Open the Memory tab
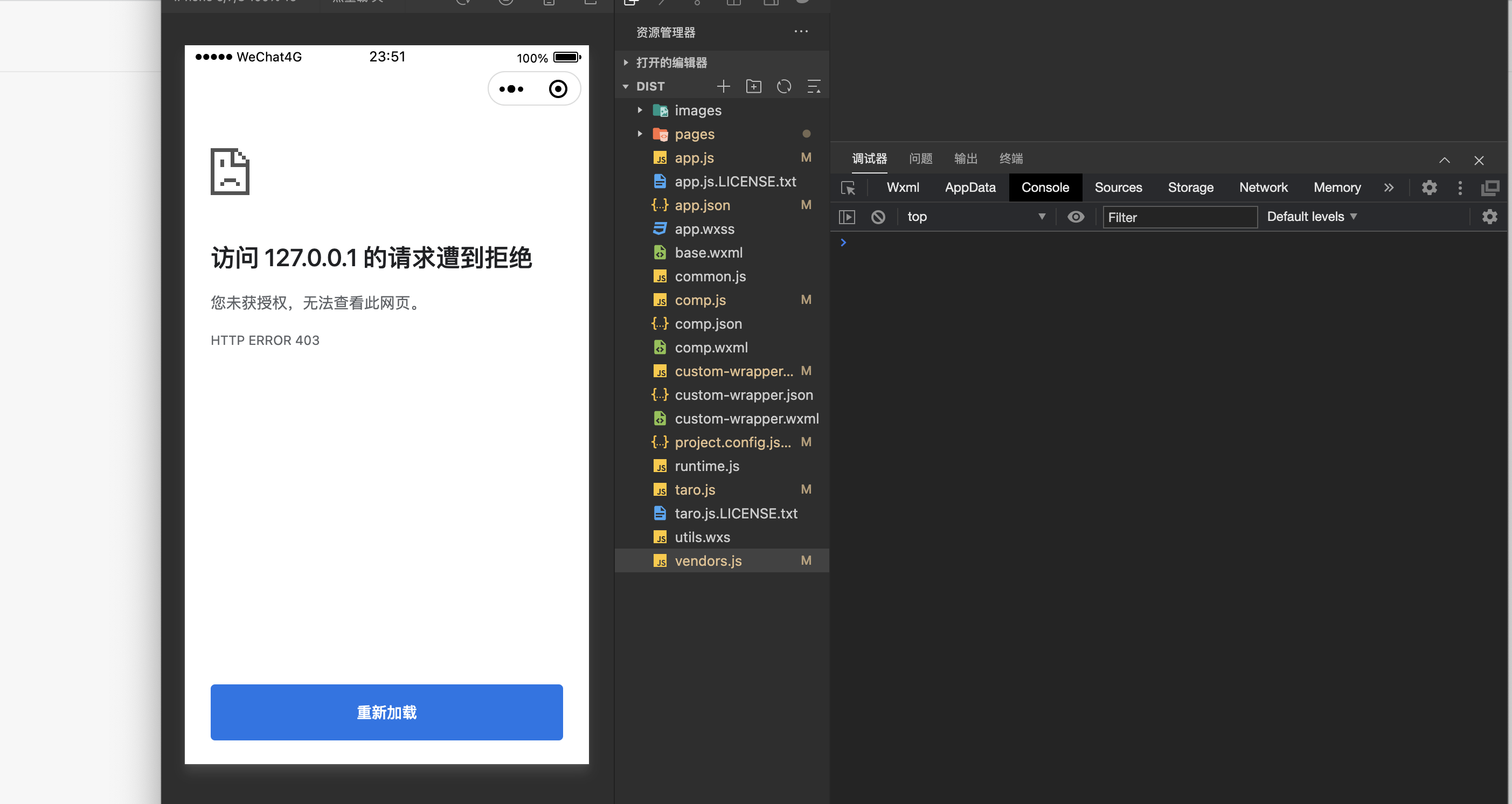Viewport: 1512px width, 804px height. tap(1336, 188)
